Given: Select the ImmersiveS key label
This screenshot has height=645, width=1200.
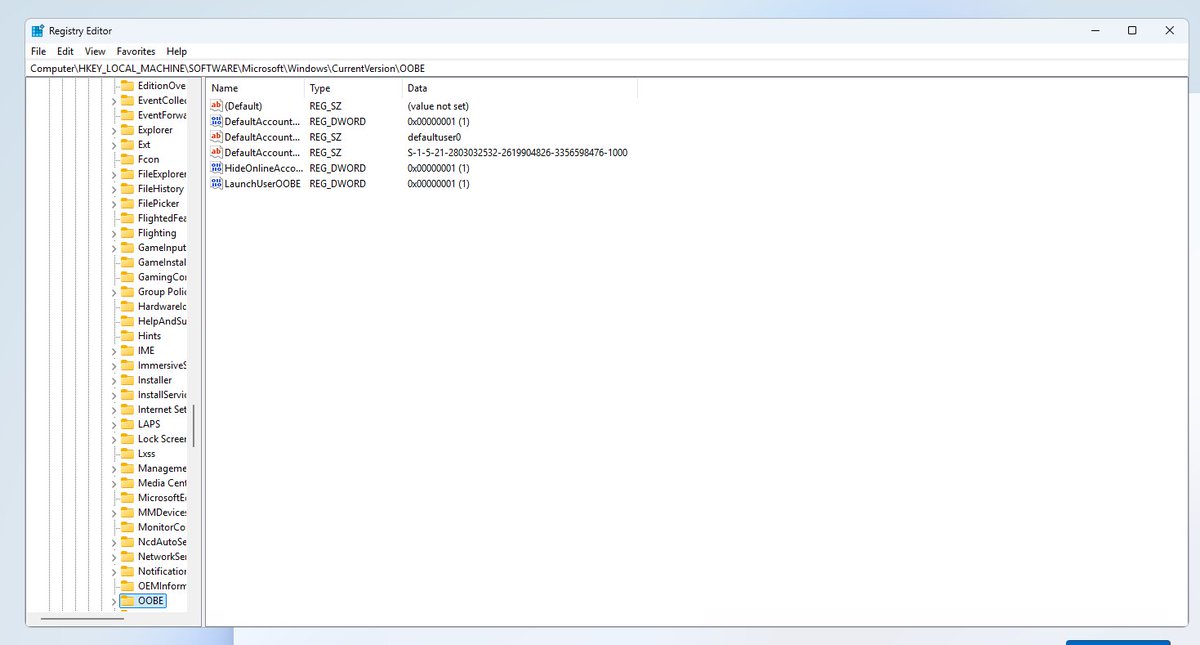Looking at the screenshot, I should coord(162,365).
